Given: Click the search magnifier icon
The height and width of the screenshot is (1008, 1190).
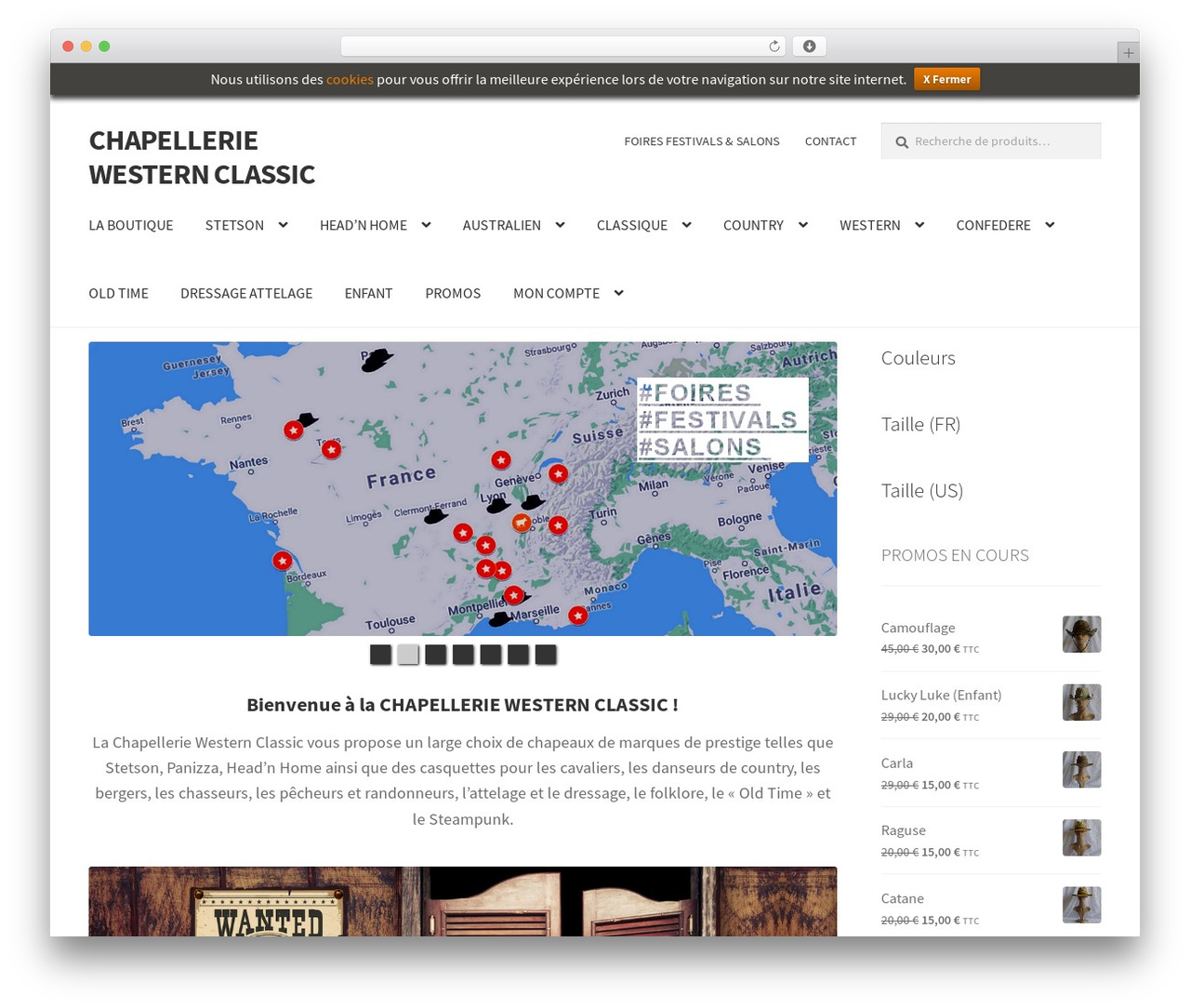Looking at the screenshot, I should [x=901, y=142].
